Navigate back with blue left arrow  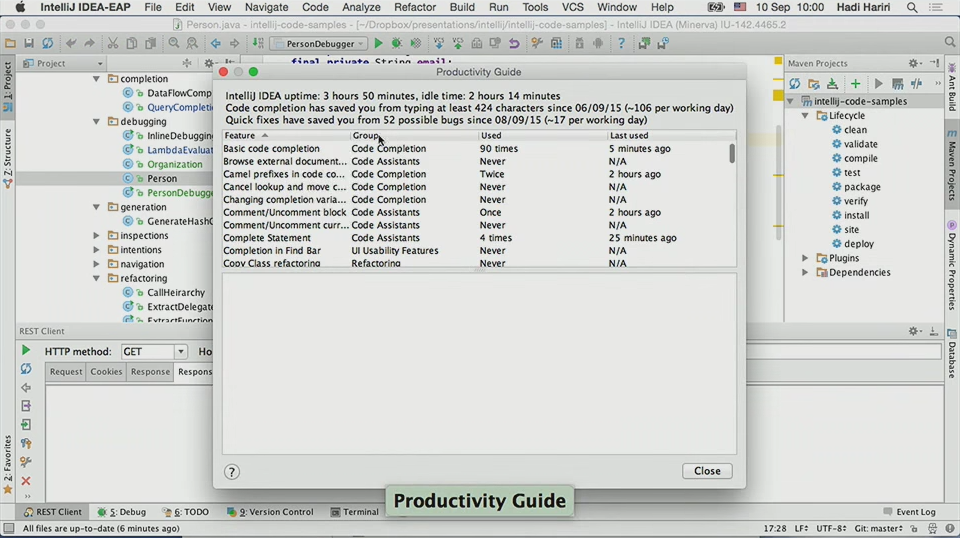tap(216, 43)
